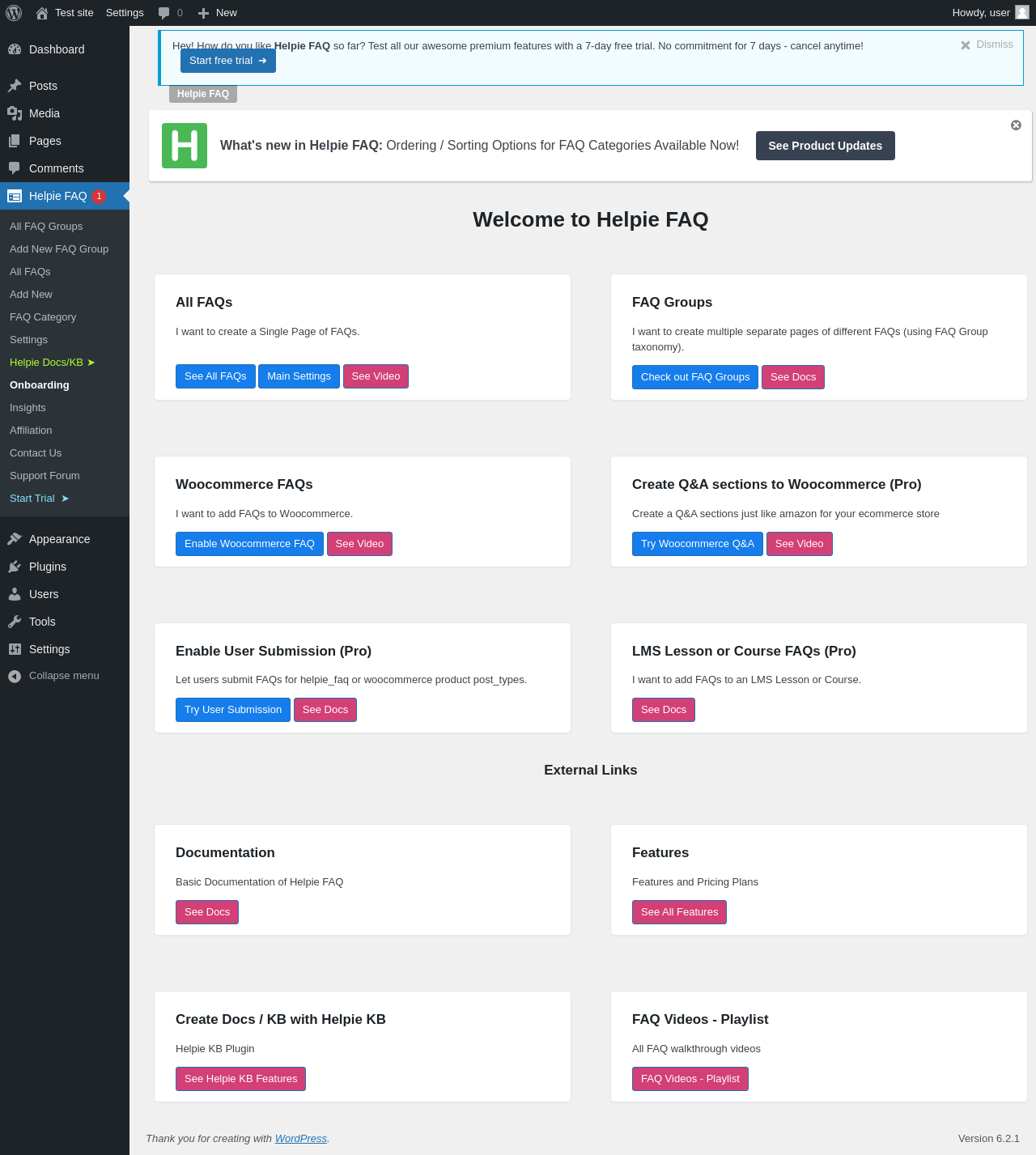The height and width of the screenshot is (1155, 1036).
Task: Click the Helpie FAQ notification badge
Action: [99, 196]
